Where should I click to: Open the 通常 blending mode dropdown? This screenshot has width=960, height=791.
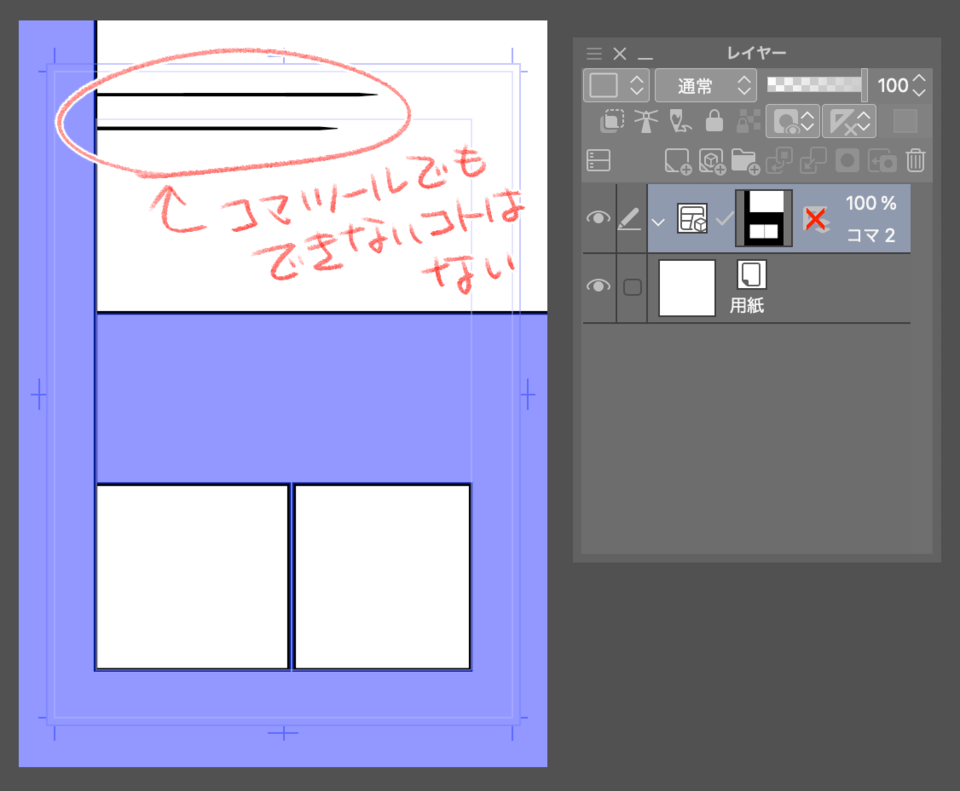click(706, 85)
